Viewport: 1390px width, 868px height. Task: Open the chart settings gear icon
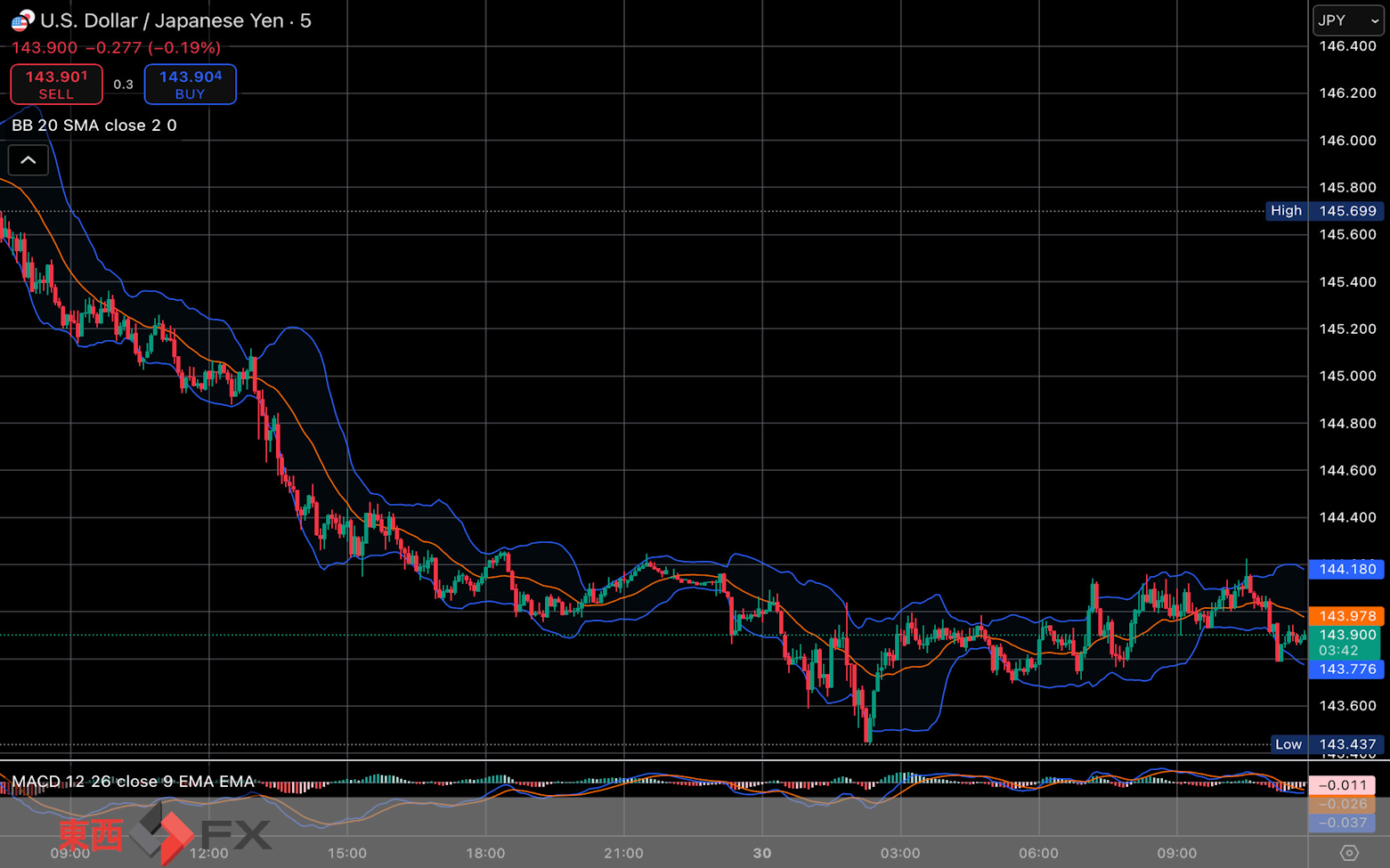tap(1349, 853)
